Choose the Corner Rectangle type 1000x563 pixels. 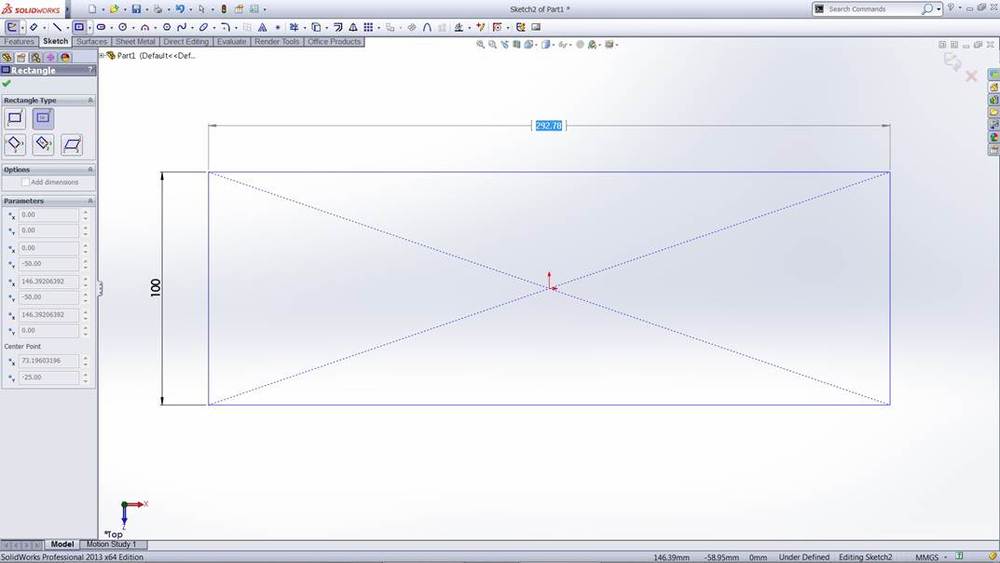coord(15,118)
